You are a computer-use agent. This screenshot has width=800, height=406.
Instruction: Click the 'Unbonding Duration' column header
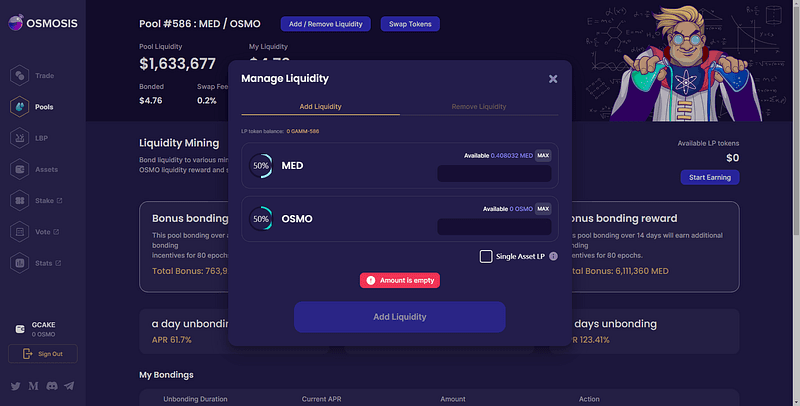[x=195, y=399]
